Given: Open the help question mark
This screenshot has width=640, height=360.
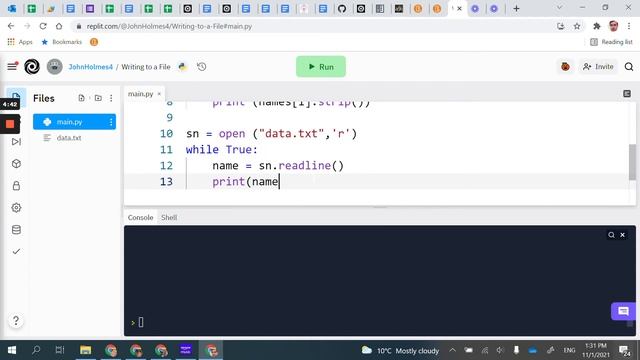Looking at the screenshot, I should tap(16, 320).
